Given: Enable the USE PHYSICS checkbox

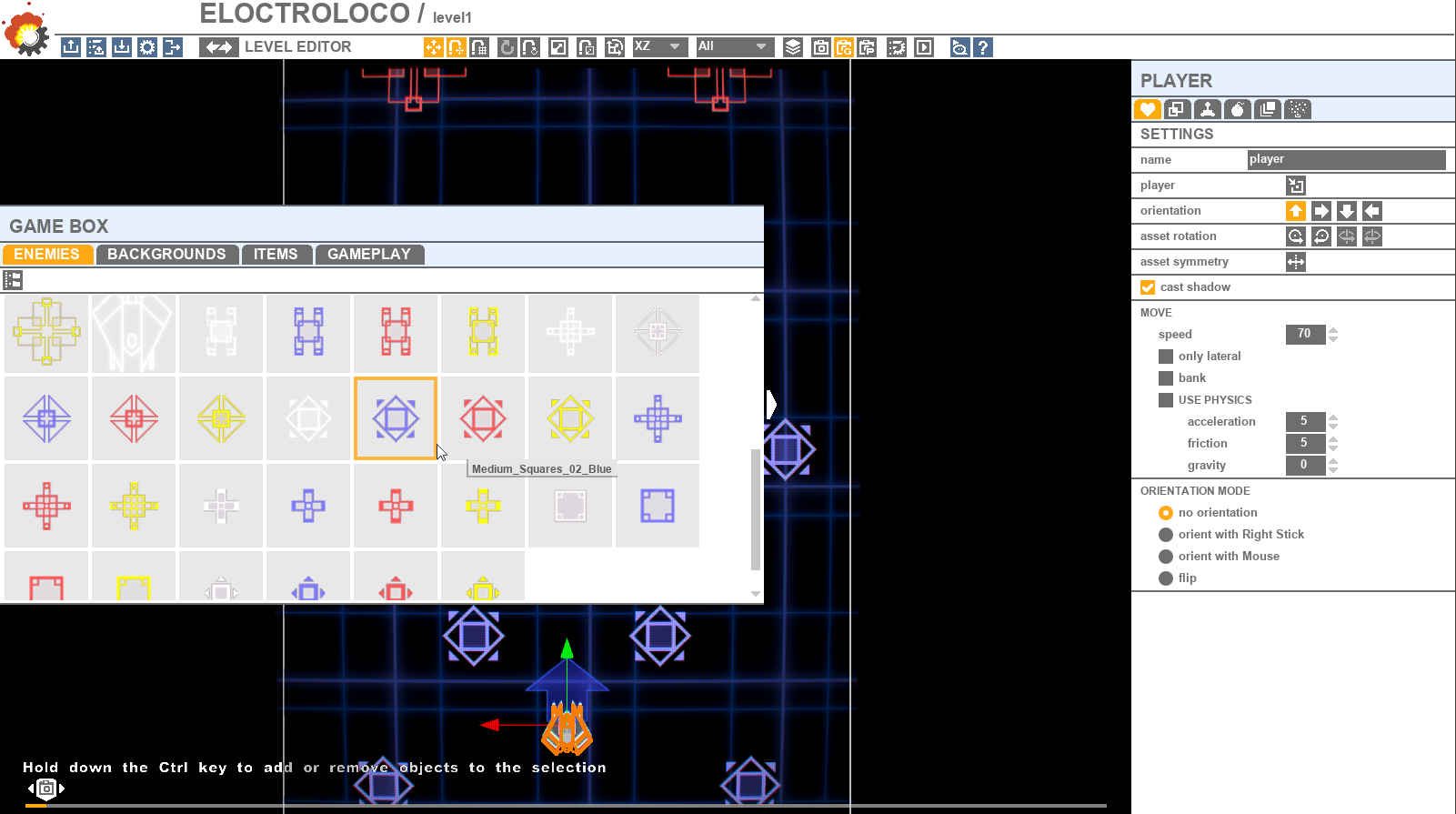Looking at the screenshot, I should [x=1166, y=400].
